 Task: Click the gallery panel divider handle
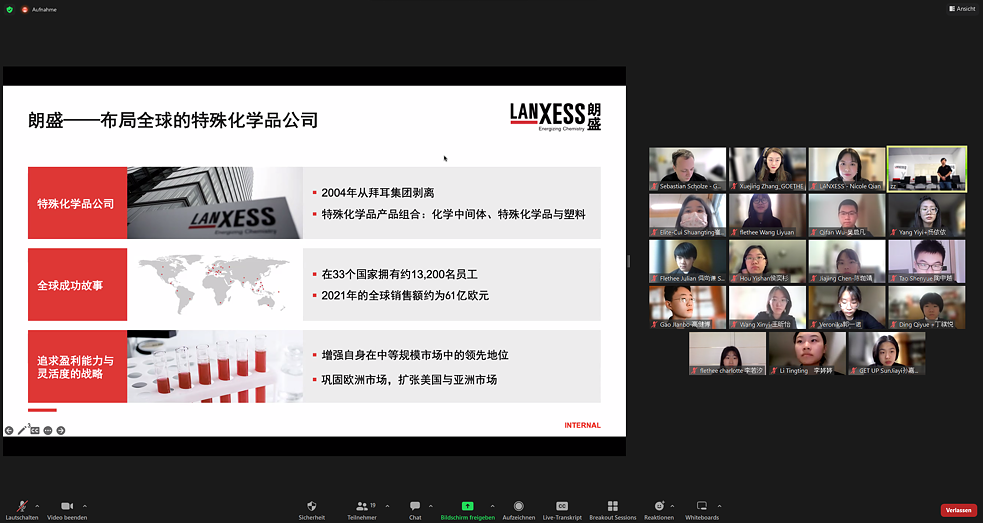tap(628, 261)
